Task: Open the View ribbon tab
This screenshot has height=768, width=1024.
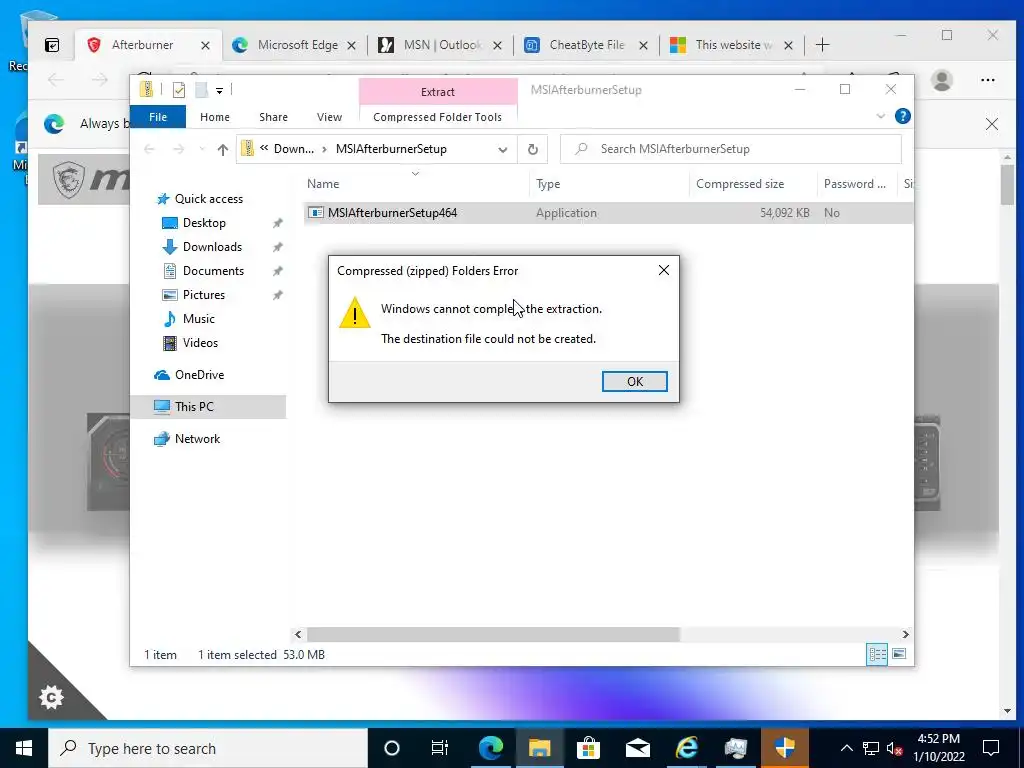Action: tap(329, 117)
